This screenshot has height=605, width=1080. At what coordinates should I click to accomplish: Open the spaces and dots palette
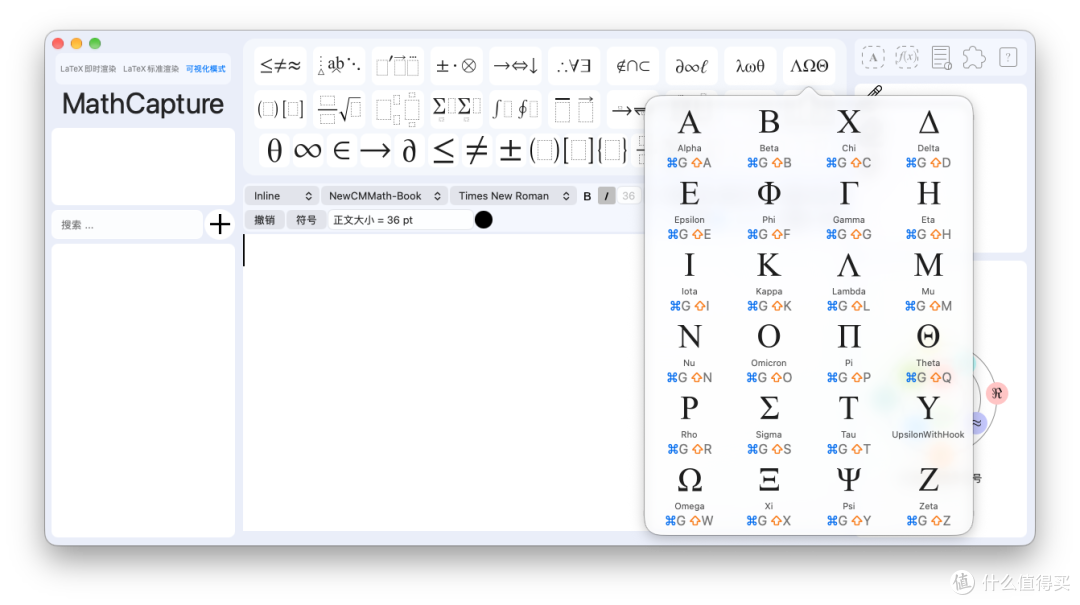tap(339, 65)
